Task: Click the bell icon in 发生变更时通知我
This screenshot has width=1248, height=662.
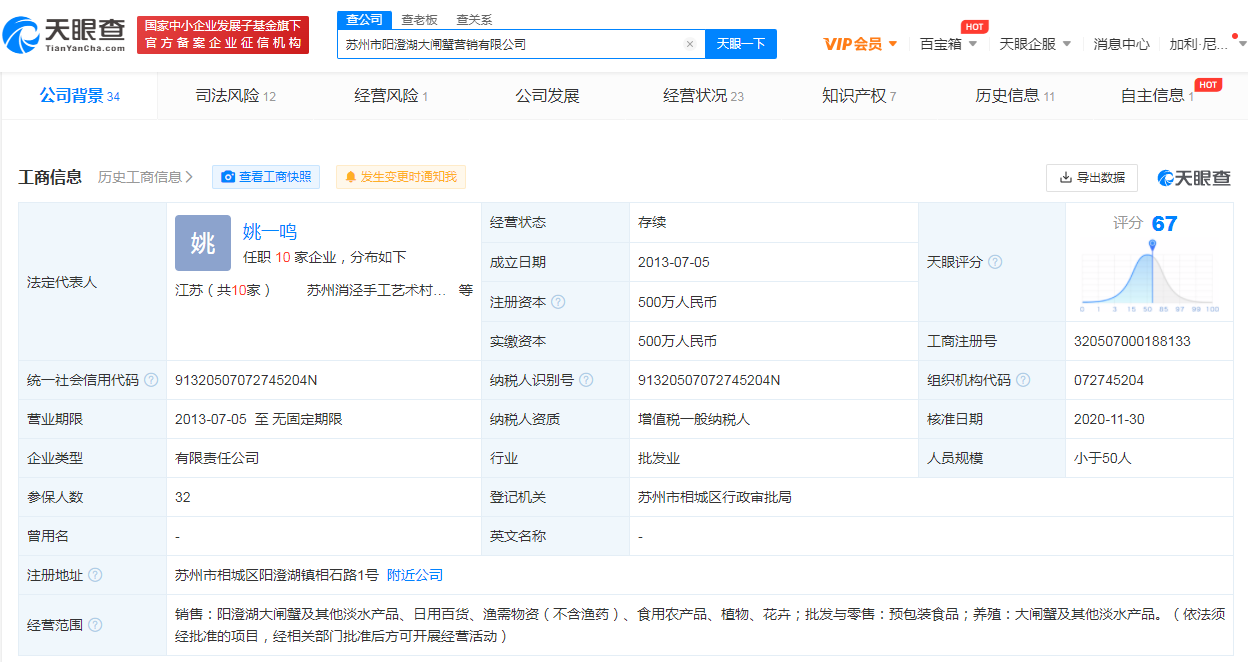Action: pyautogui.click(x=351, y=177)
